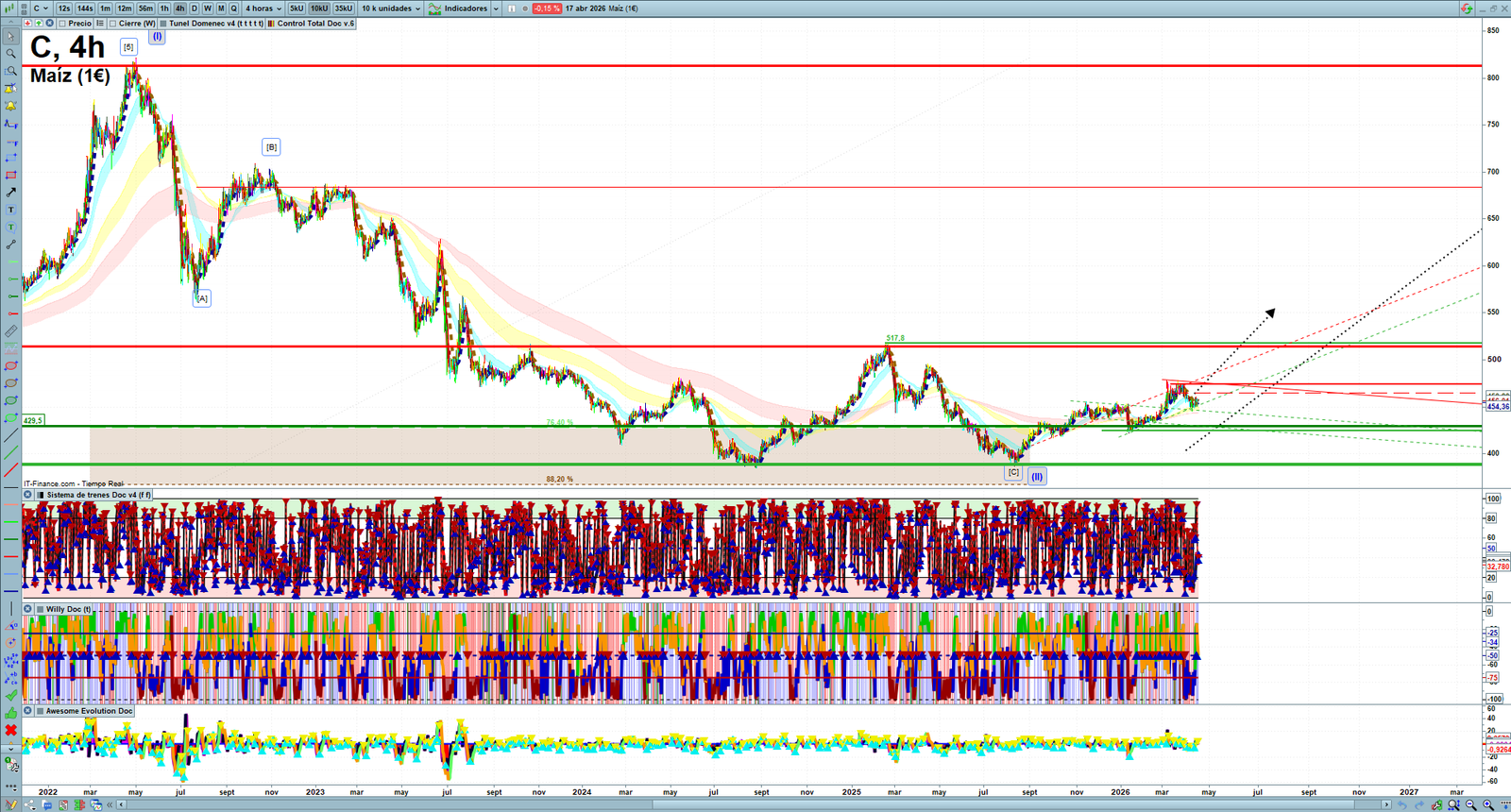Expand the Indicadores dropdown arrow
The height and width of the screenshot is (812, 1511).
tap(496, 8)
